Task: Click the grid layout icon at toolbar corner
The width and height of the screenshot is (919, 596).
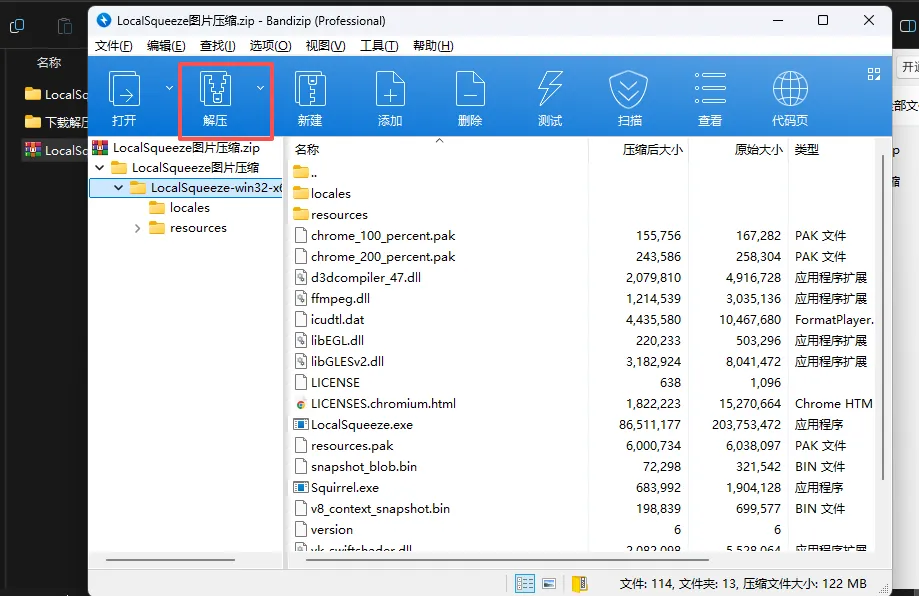Action: pyautogui.click(x=874, y=74)
